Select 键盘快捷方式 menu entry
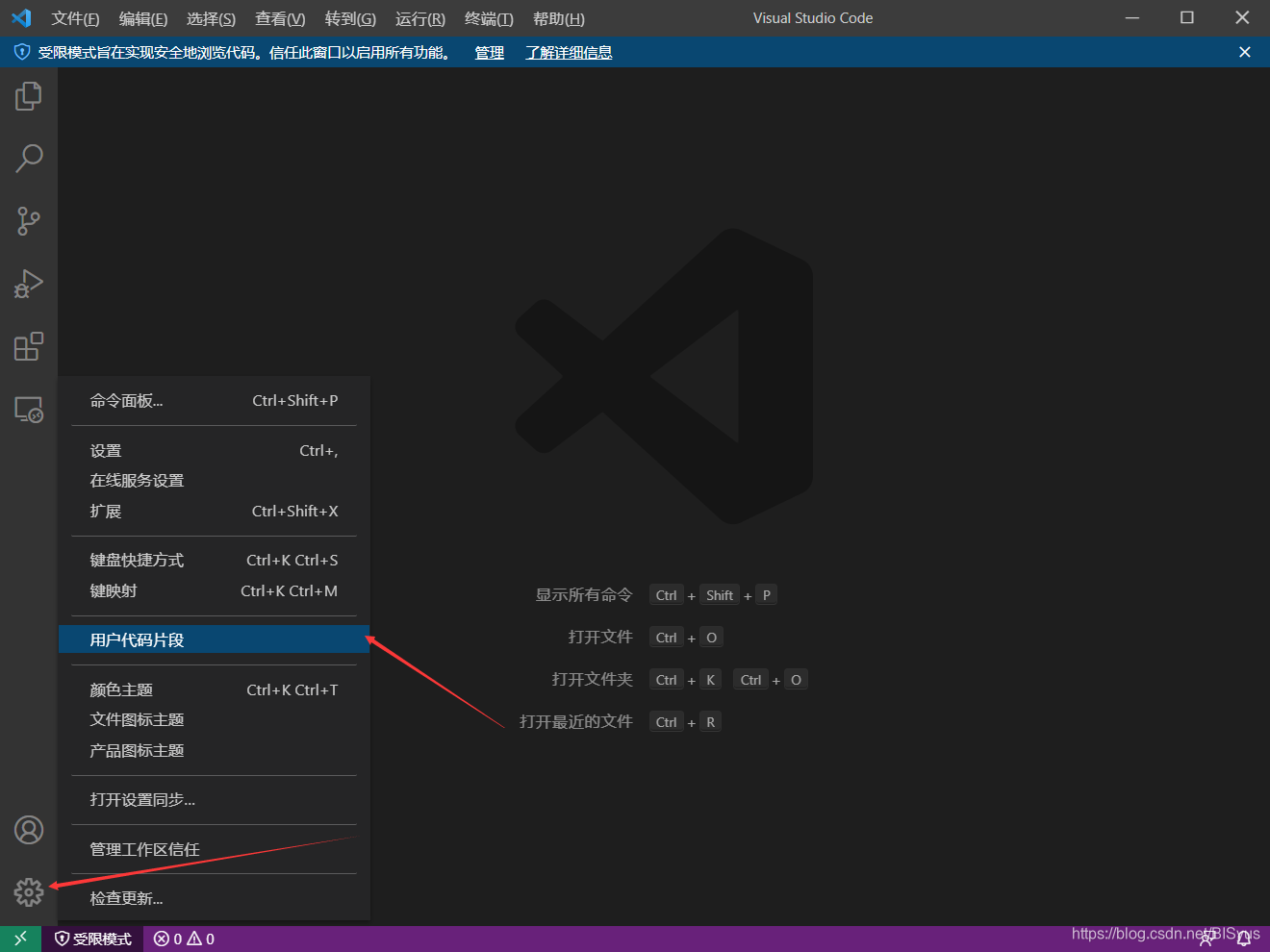 coord(214,561)
